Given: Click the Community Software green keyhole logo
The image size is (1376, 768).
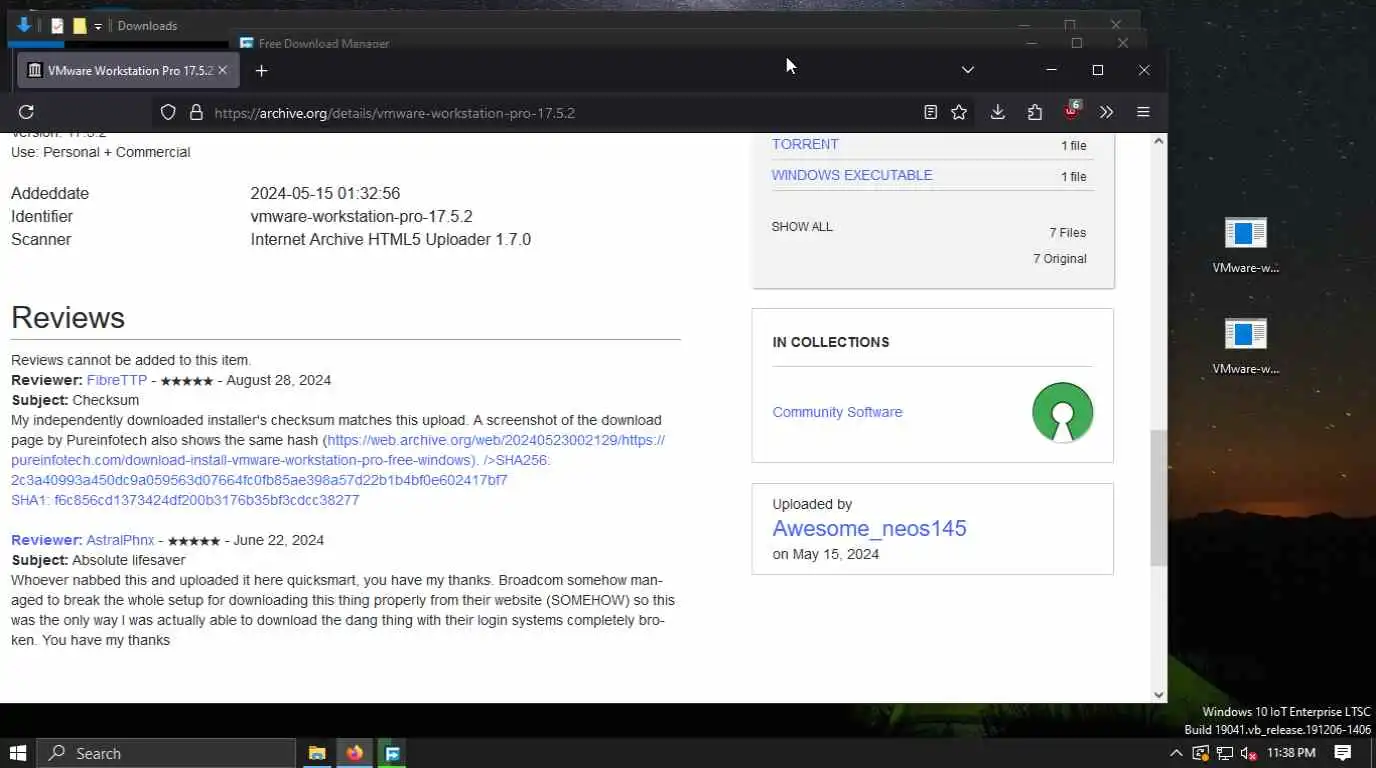Looking at the screenshot, I should pos(1062,412).
